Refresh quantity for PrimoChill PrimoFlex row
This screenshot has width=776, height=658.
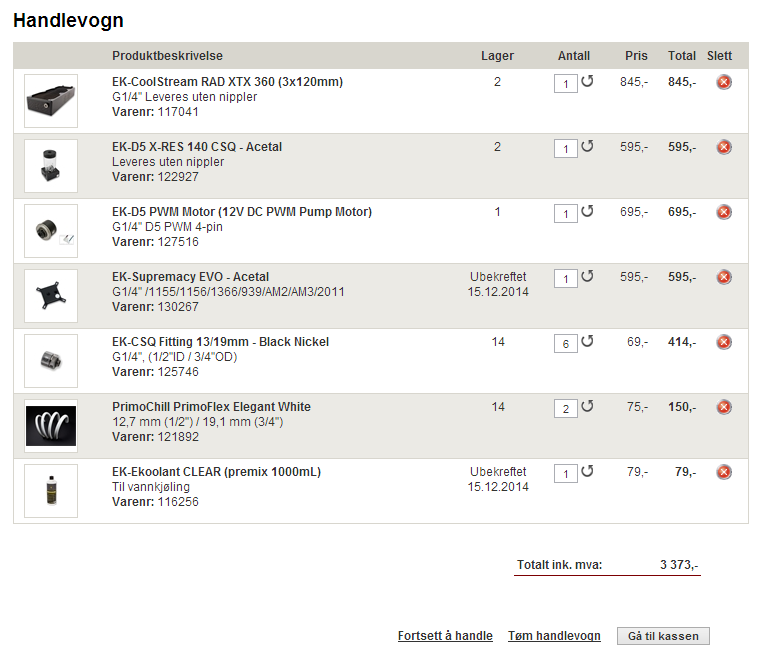587,406
